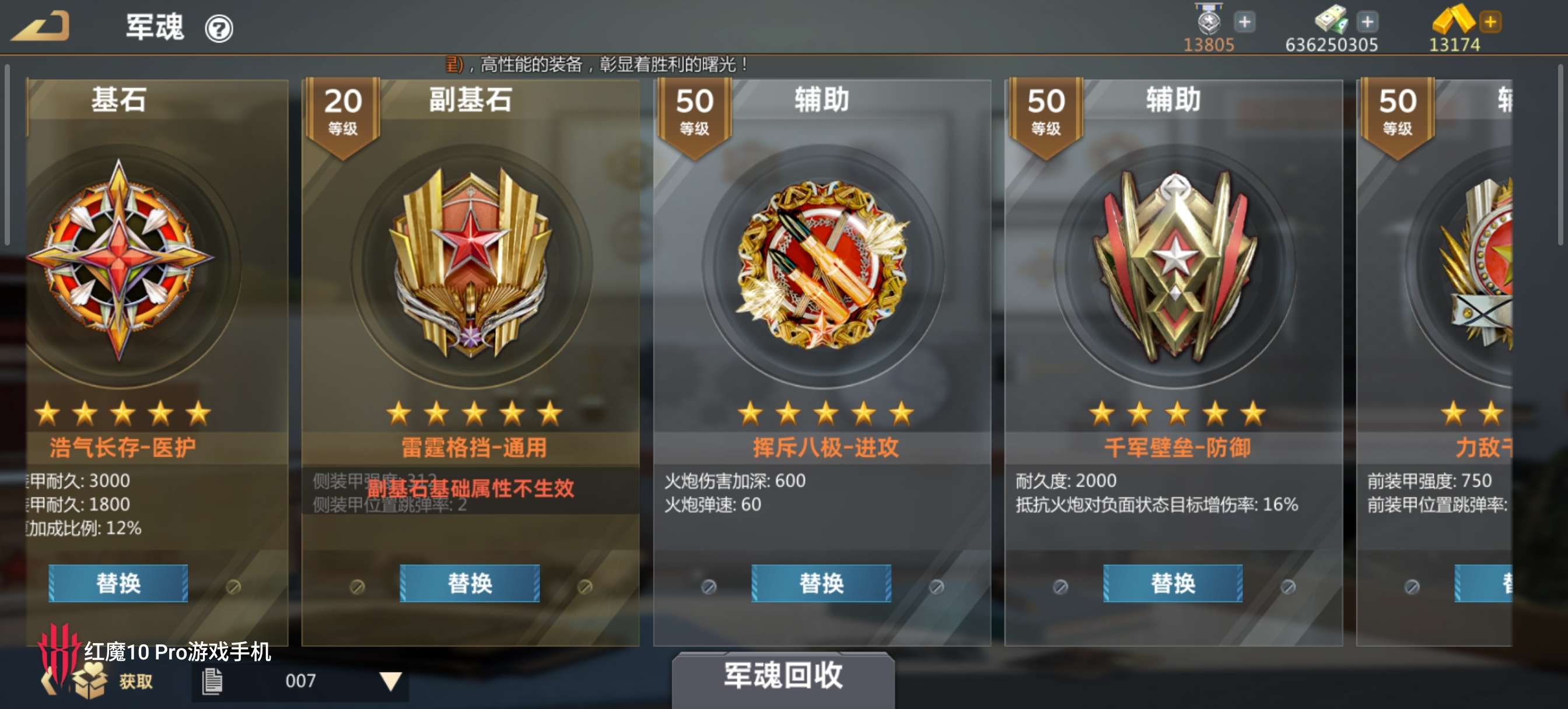The height and width of the screenshot is (709, 1568).
Task: Select the 千军壁垒-防御 shield emblem
Action: pyautogui.click(x=1175, y=266)
